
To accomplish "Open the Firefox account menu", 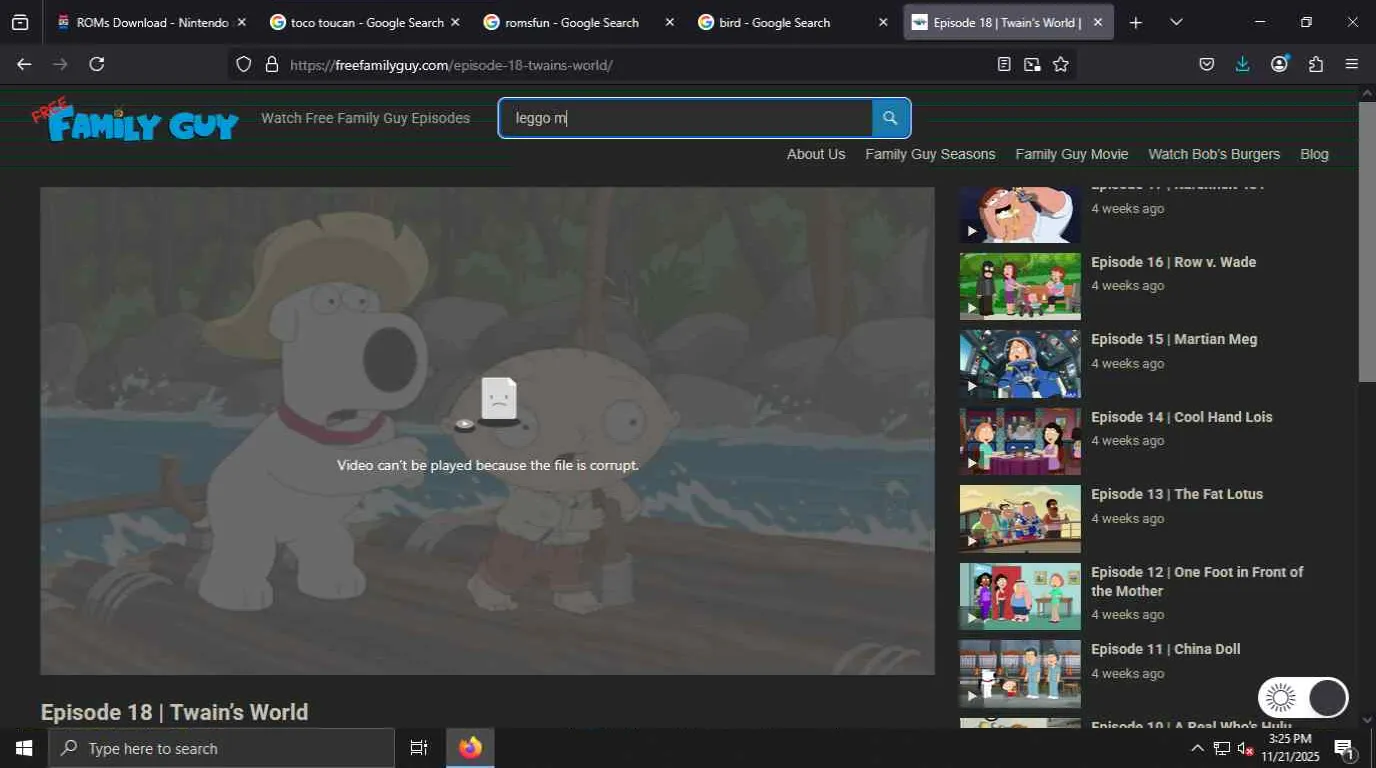I will [x=1279, y=64].
